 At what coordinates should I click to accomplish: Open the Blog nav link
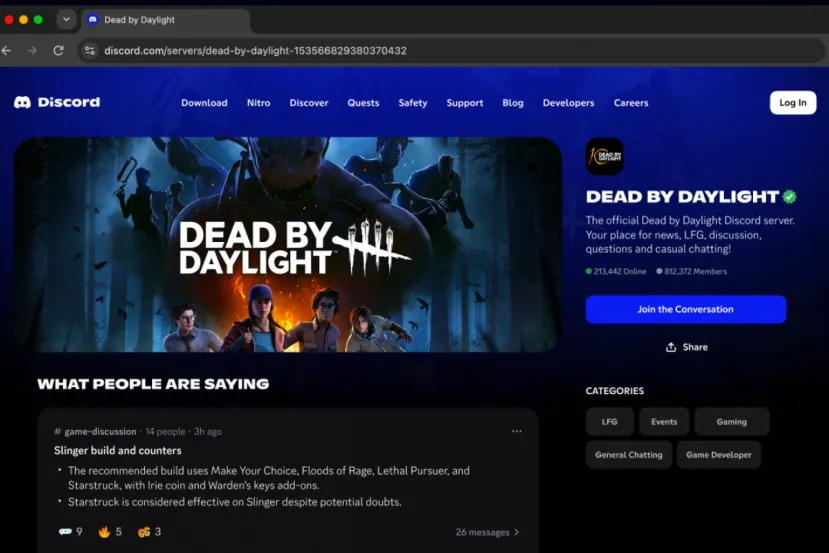tap(513, 103)
